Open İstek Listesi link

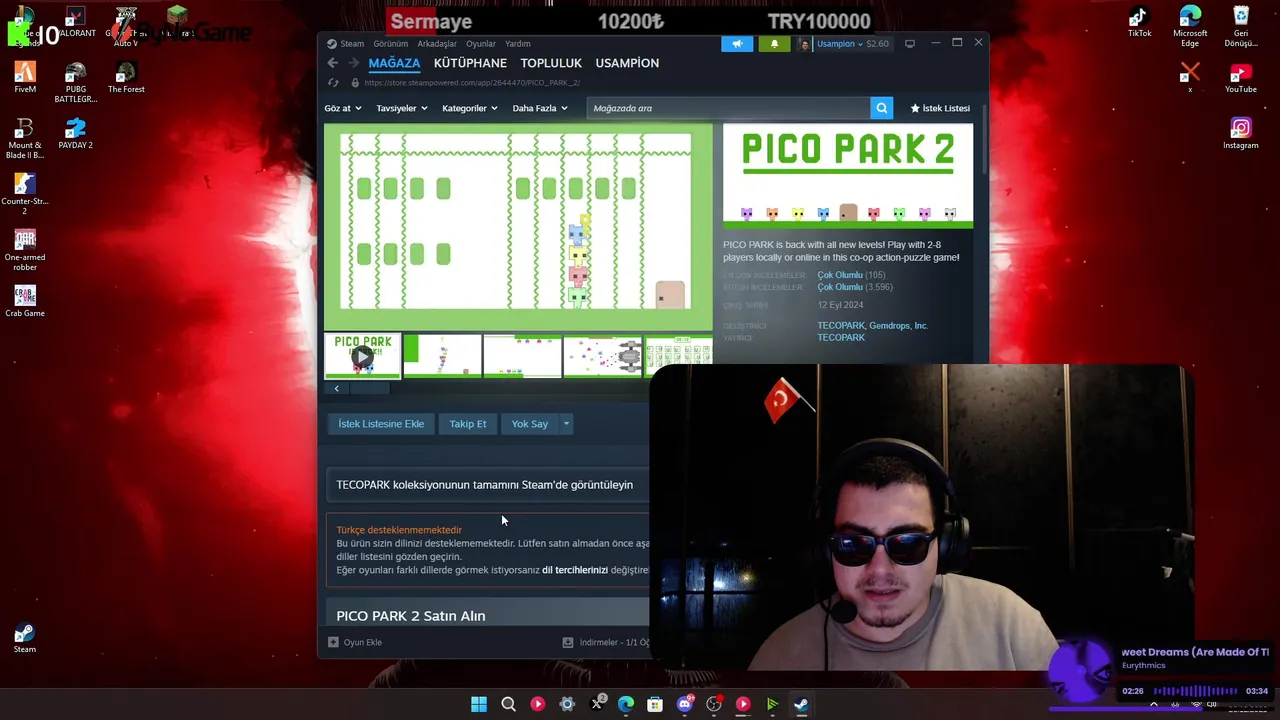[940, 108]
